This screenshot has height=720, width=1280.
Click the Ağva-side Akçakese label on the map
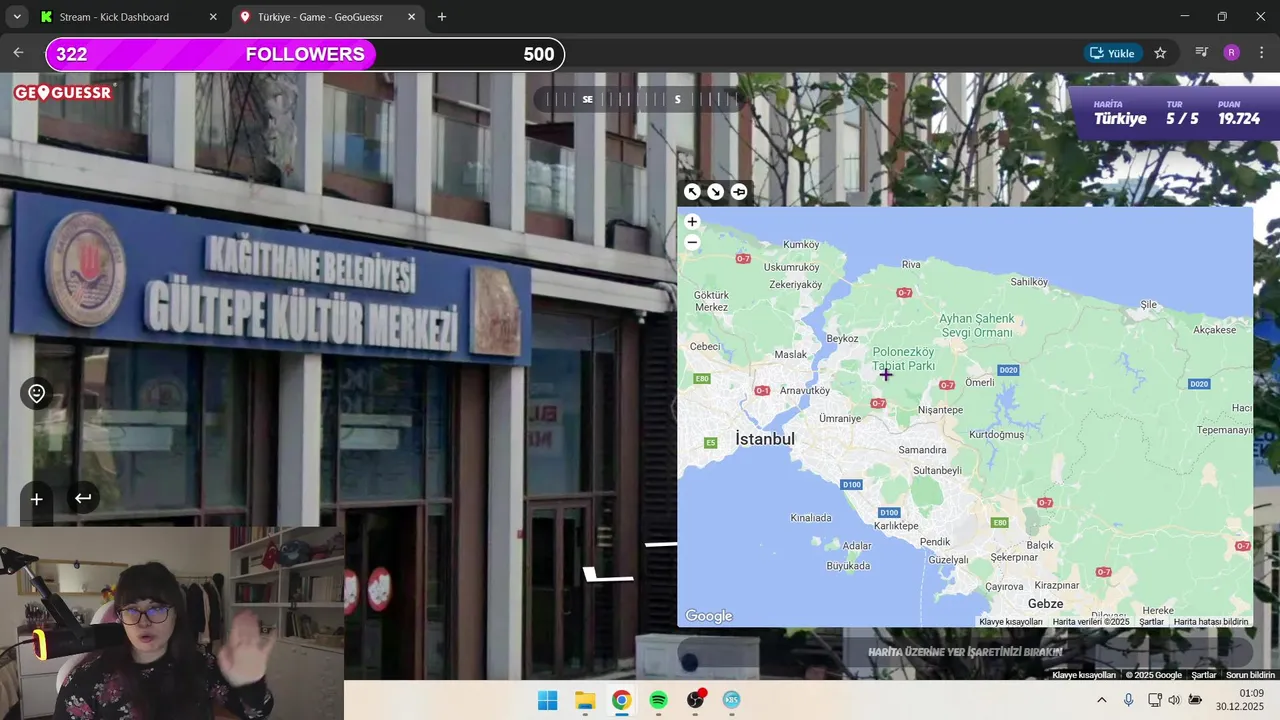click(1215, 330)
